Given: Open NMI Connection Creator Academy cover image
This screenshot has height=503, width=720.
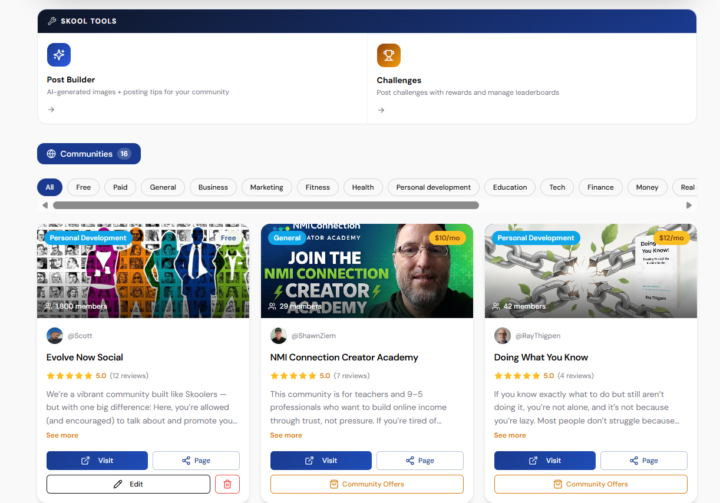Looking at the screenshot, I should point(367,271).
